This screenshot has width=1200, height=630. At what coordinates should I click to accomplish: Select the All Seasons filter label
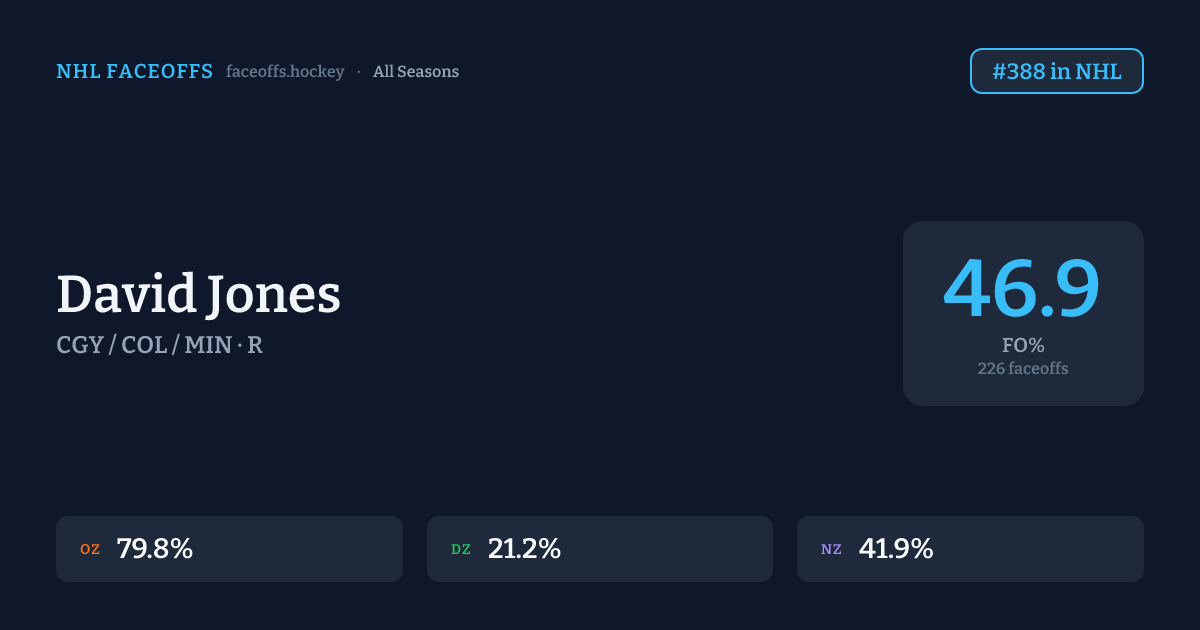416,72
